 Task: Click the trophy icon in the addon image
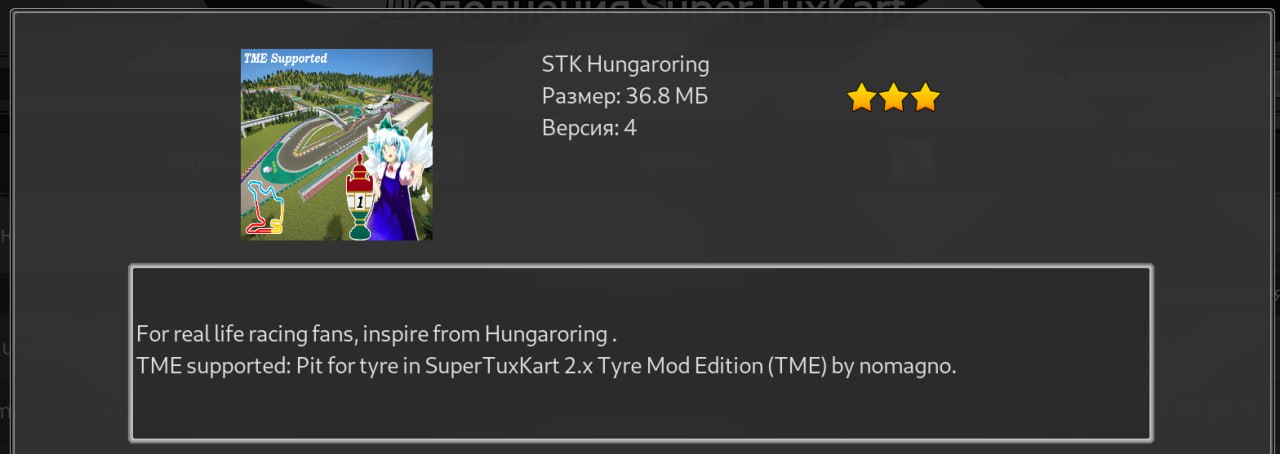[359, 198]
